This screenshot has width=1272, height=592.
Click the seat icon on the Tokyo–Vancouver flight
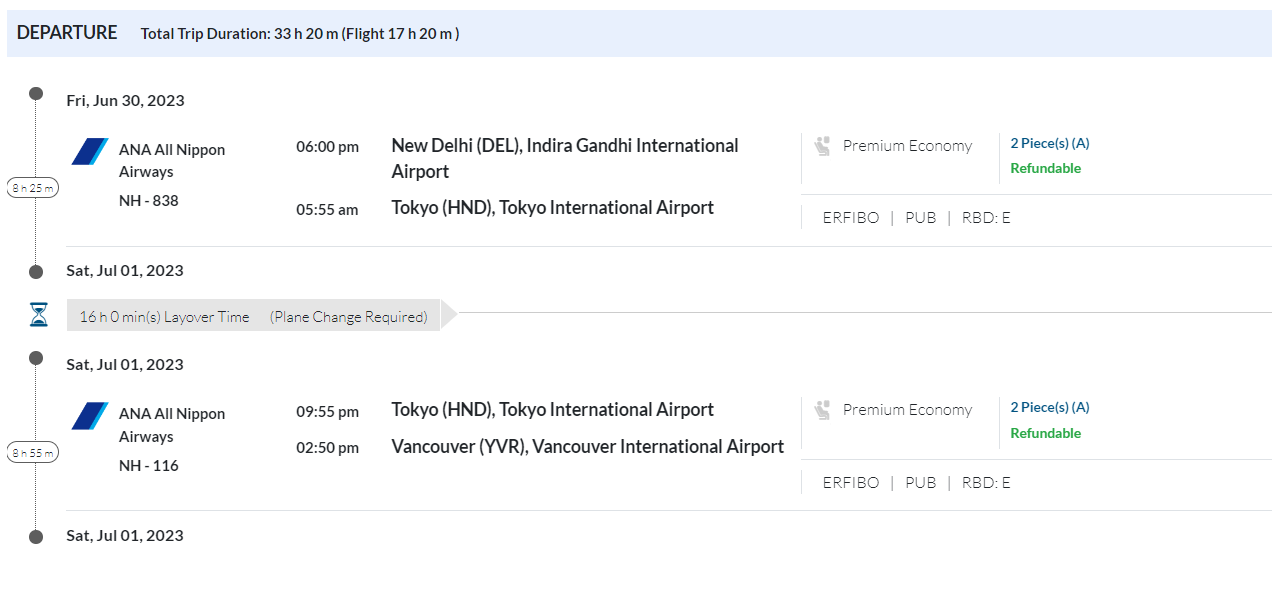click(823, 410)
